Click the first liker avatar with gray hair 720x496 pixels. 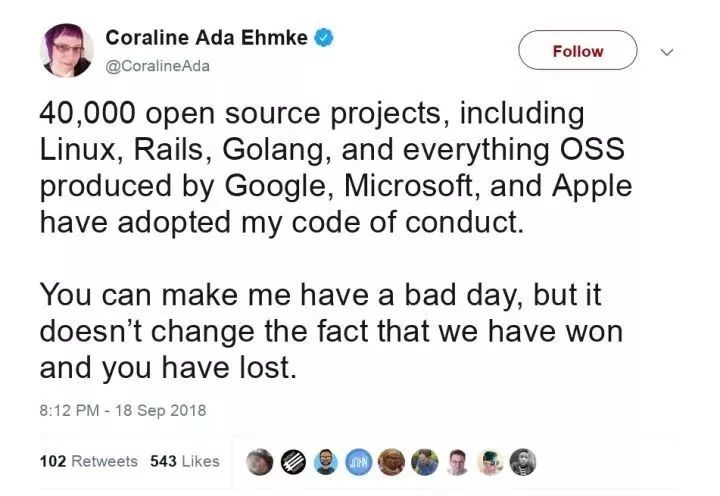pyautogui.click(x=261, y=461)
